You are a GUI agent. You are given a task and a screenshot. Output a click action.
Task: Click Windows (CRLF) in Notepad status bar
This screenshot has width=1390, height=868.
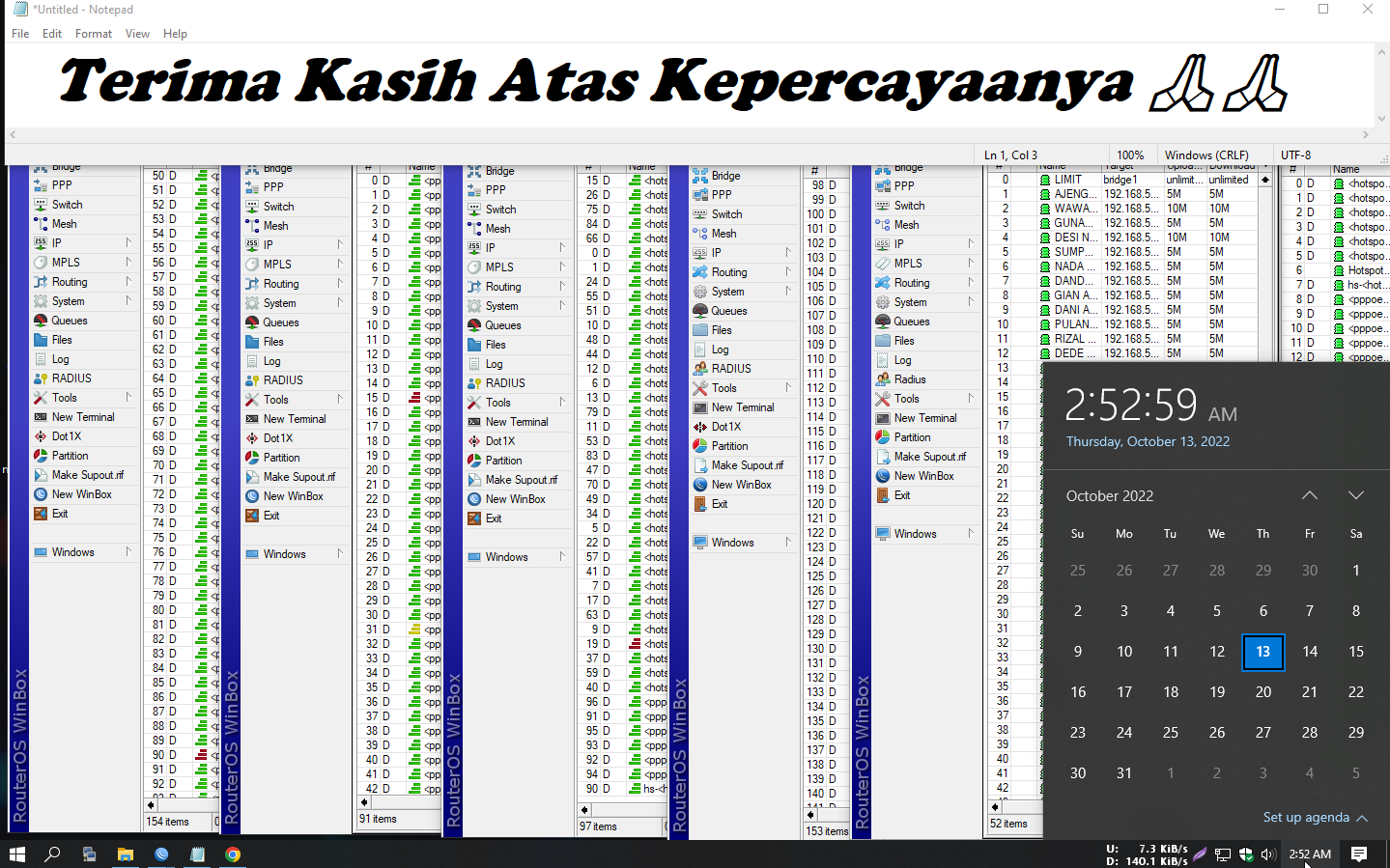tap(1206, 154)
